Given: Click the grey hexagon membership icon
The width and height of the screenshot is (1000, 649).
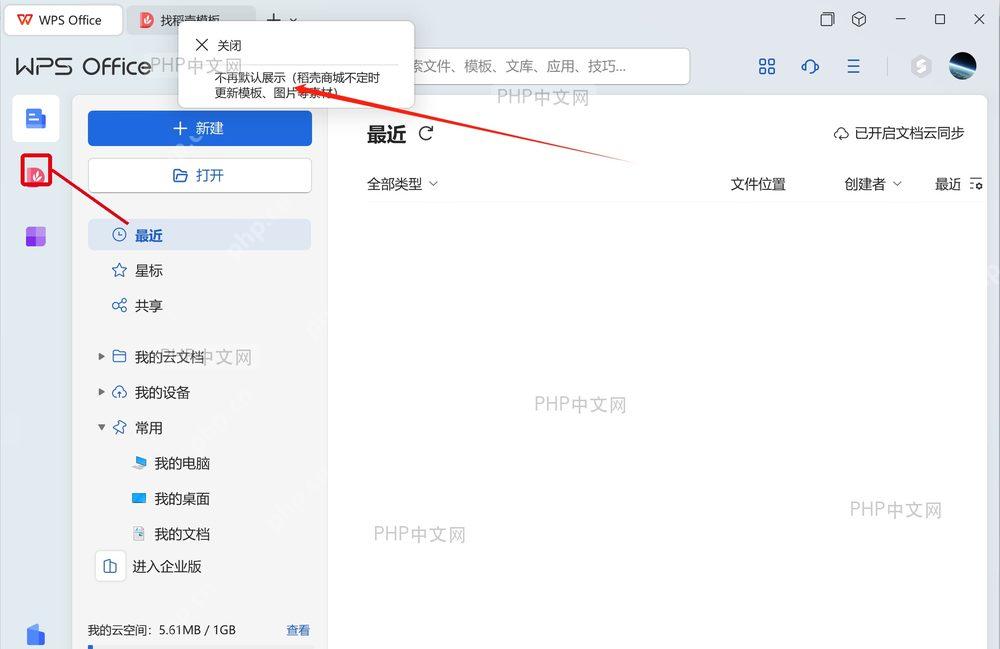Looking at the screenshot, I should pyautogui.click(x=920, y=66).
